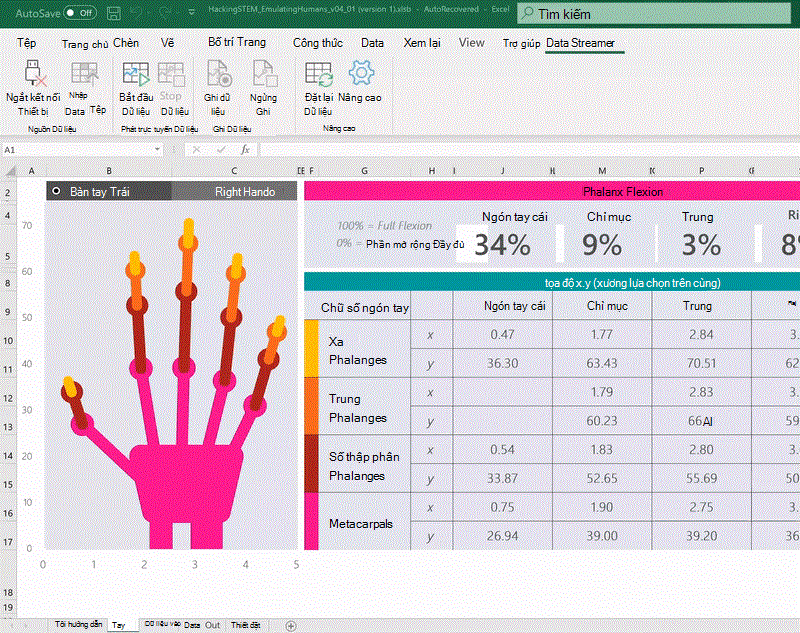Open the Data ribbon tab
This screenshot has width=800, height=633.
coord(372,43)
